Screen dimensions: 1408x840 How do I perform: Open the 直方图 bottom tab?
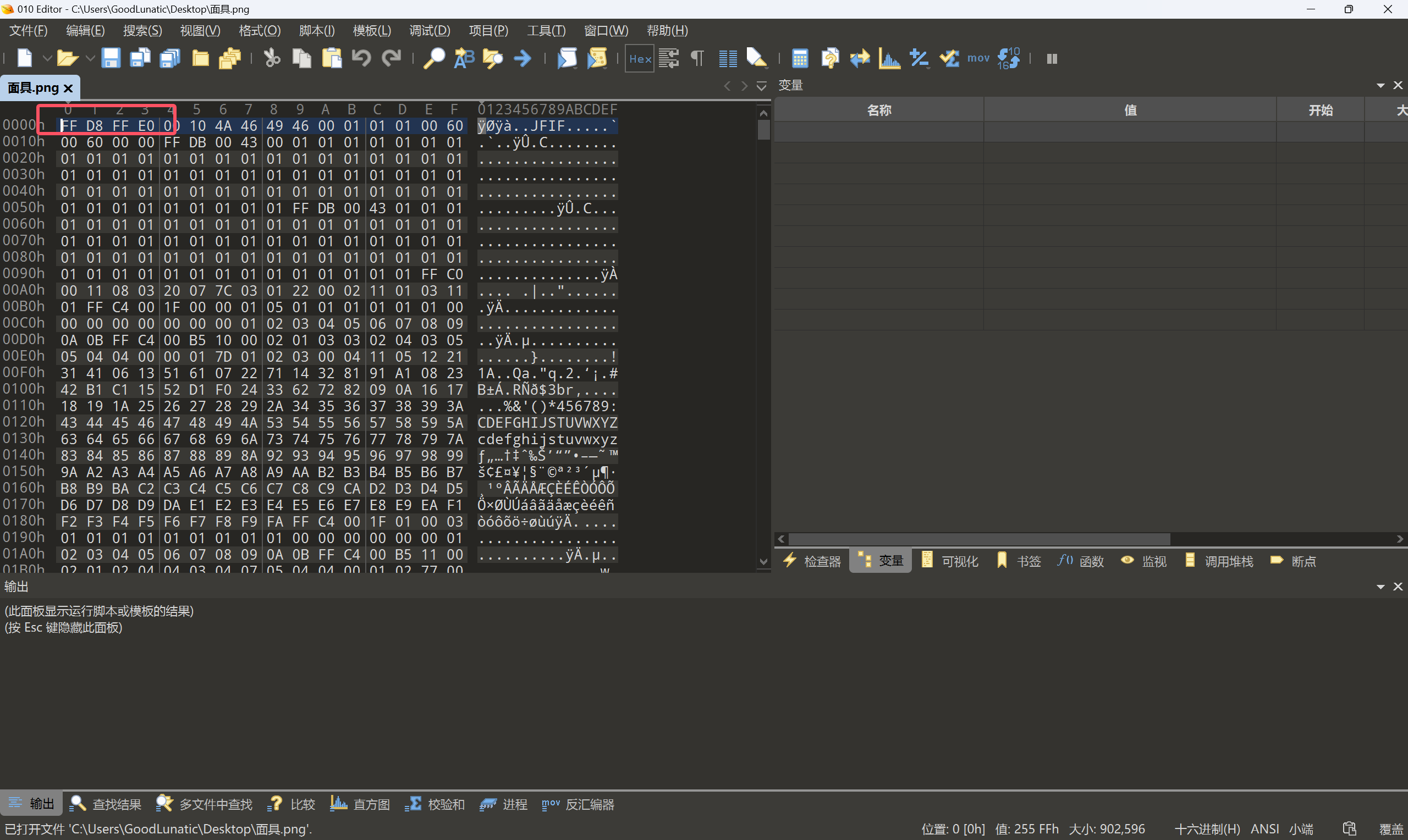click(x=361, y=804)
